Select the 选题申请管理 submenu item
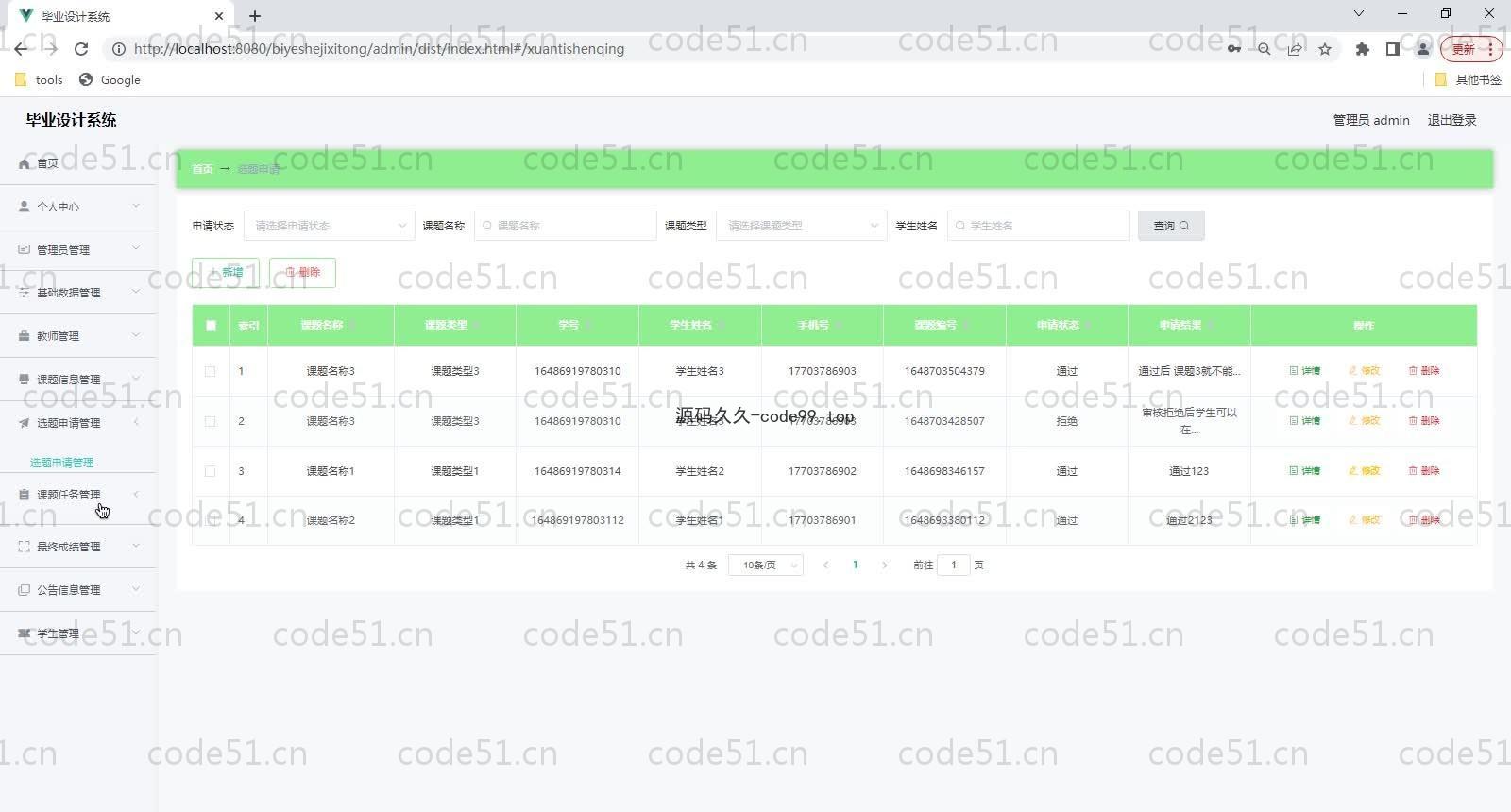The height and width of the screenshot is (812, 1511). click(x=62, y=463)
